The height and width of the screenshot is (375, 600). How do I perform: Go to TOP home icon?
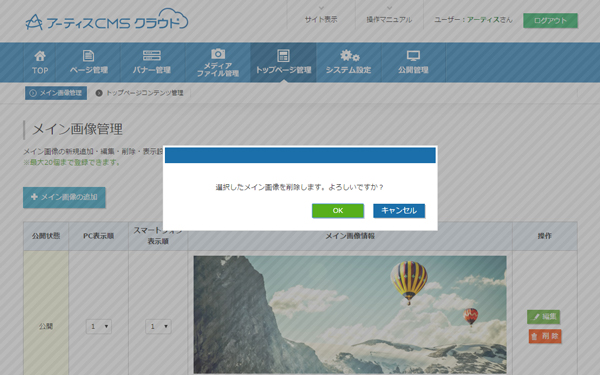point(40,62)
